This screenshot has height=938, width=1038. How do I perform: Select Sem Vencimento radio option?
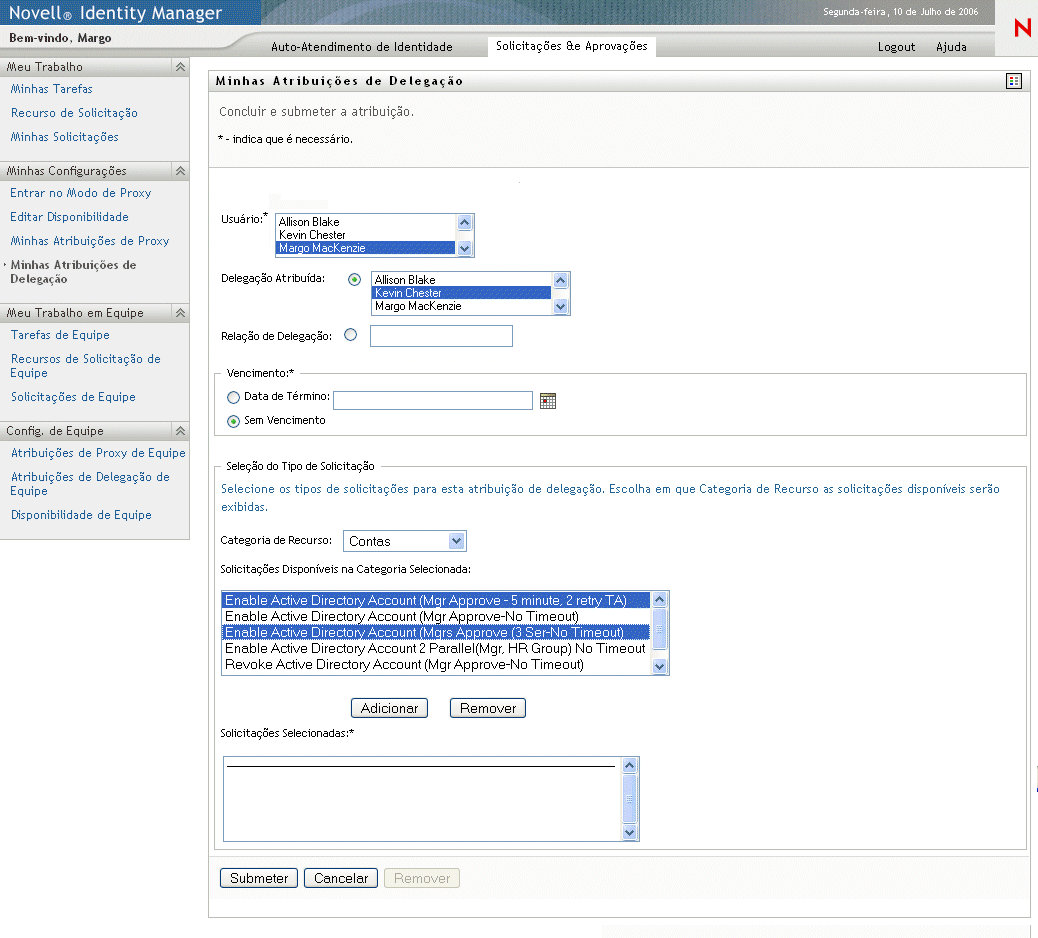coord(234,421)
